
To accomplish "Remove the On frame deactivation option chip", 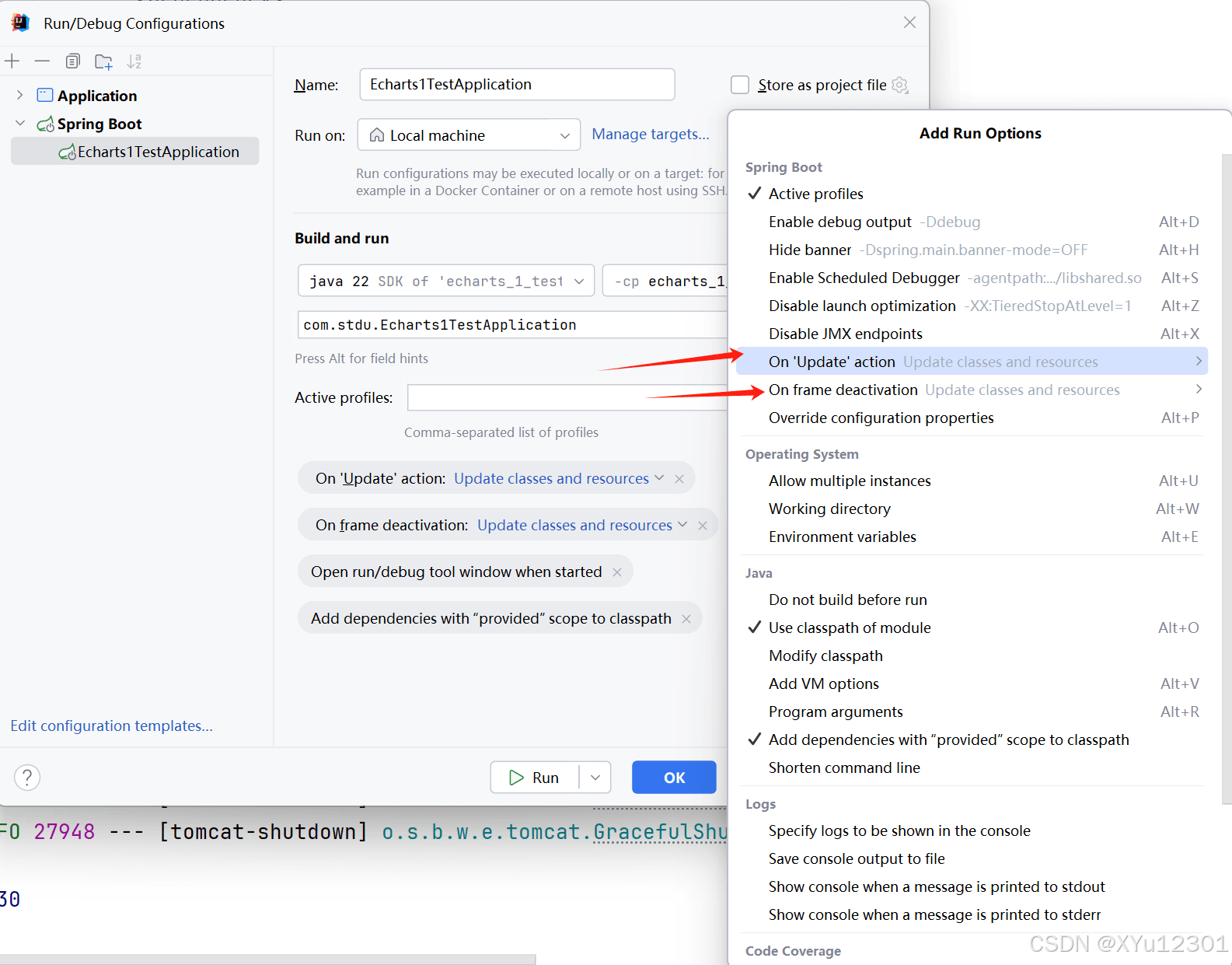I will tap(703, 526).
